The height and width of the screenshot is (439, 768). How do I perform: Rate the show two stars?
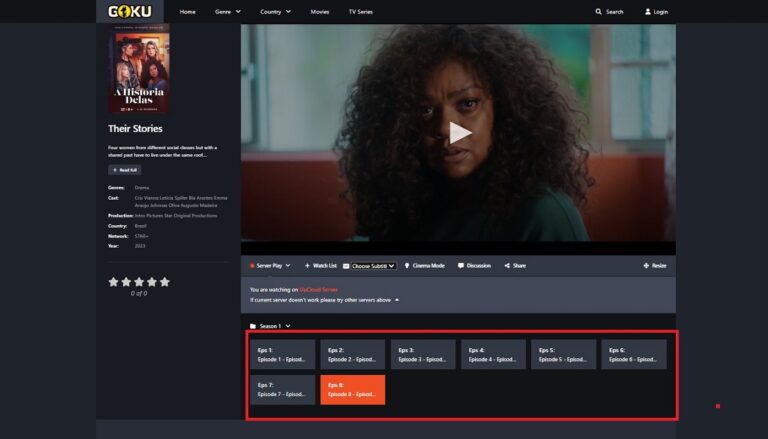(x=126, y=282)
